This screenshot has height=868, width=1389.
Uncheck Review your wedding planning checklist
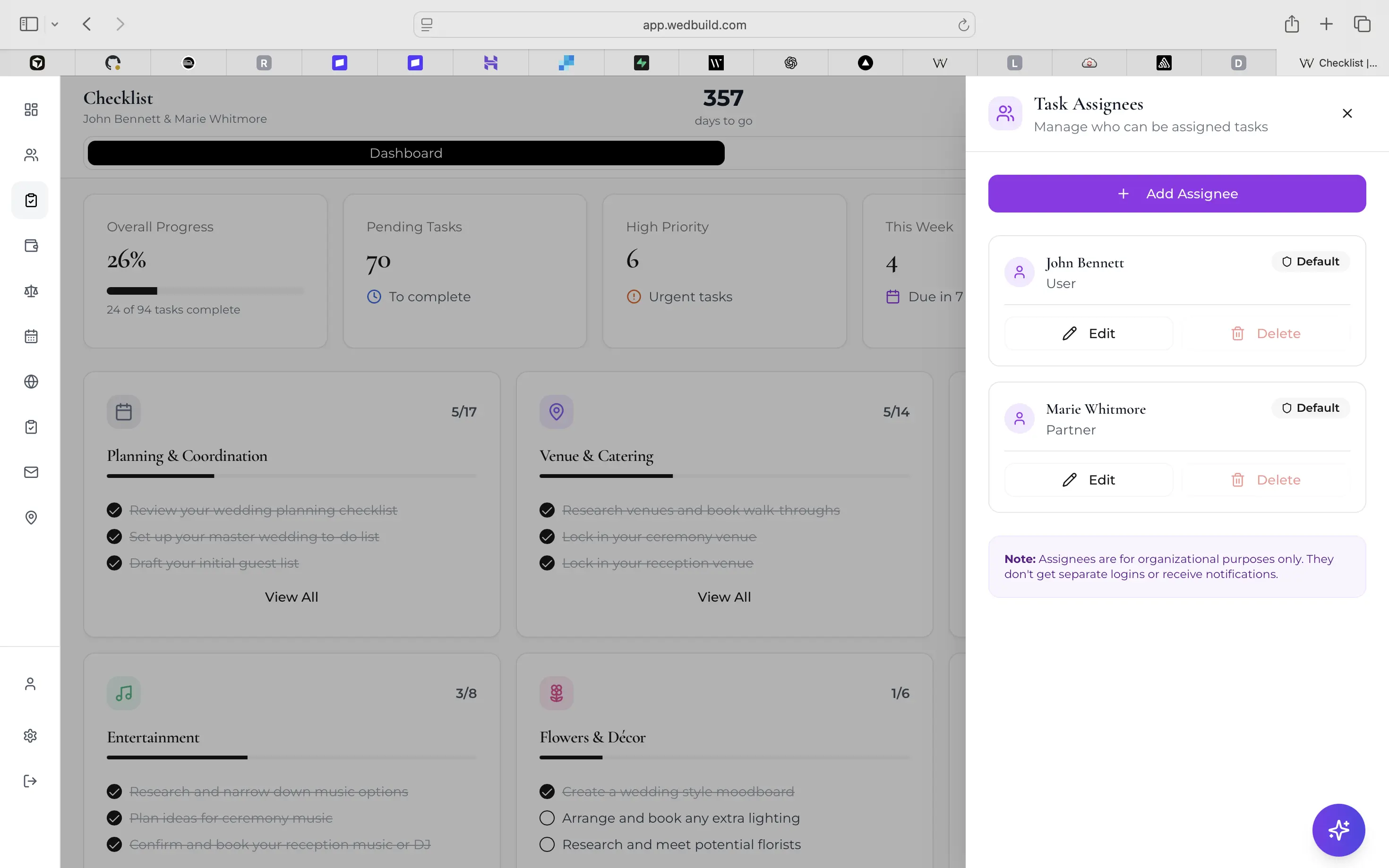(x=114, y=510)
